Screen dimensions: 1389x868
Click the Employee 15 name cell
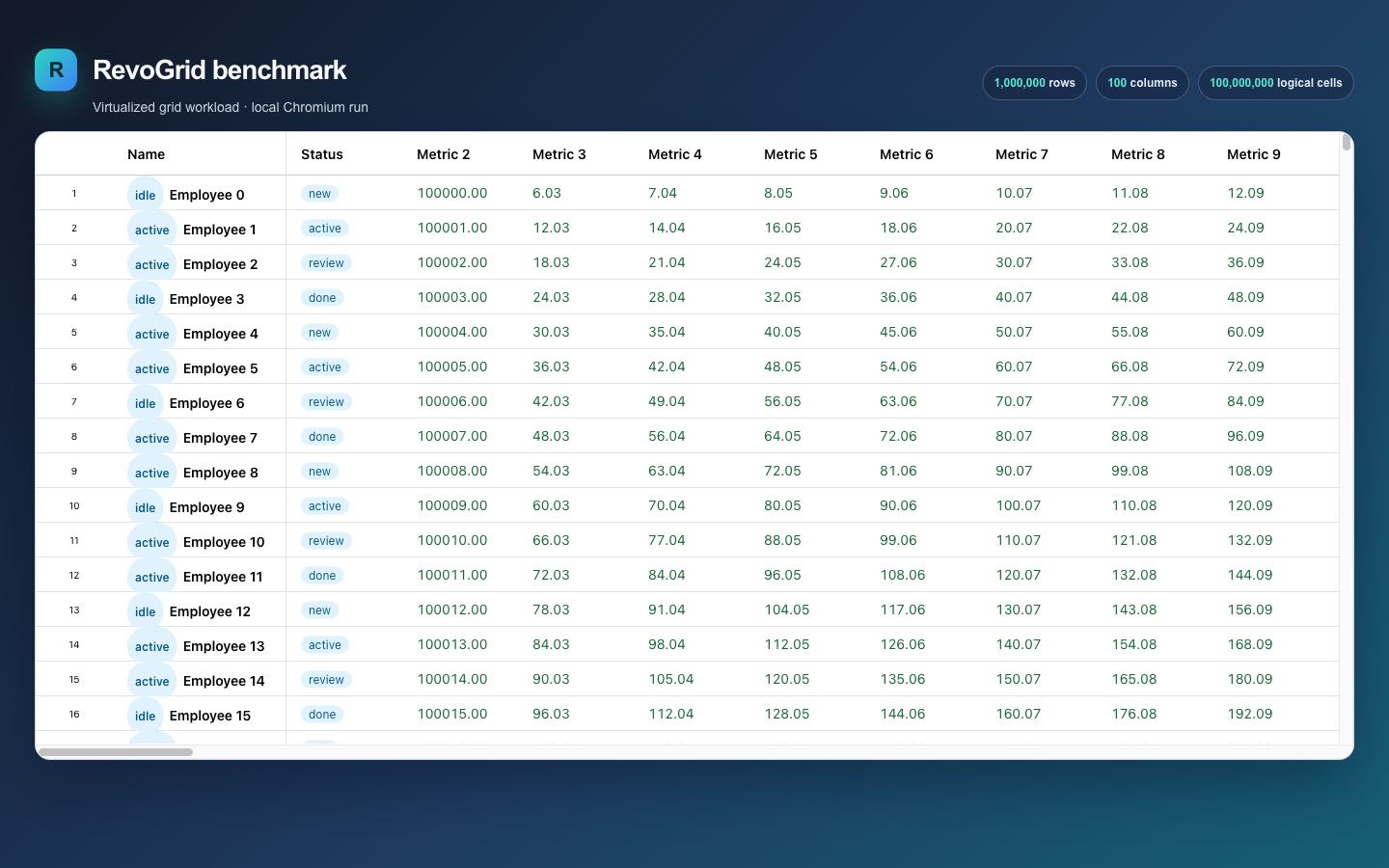(x=199, y=715)
